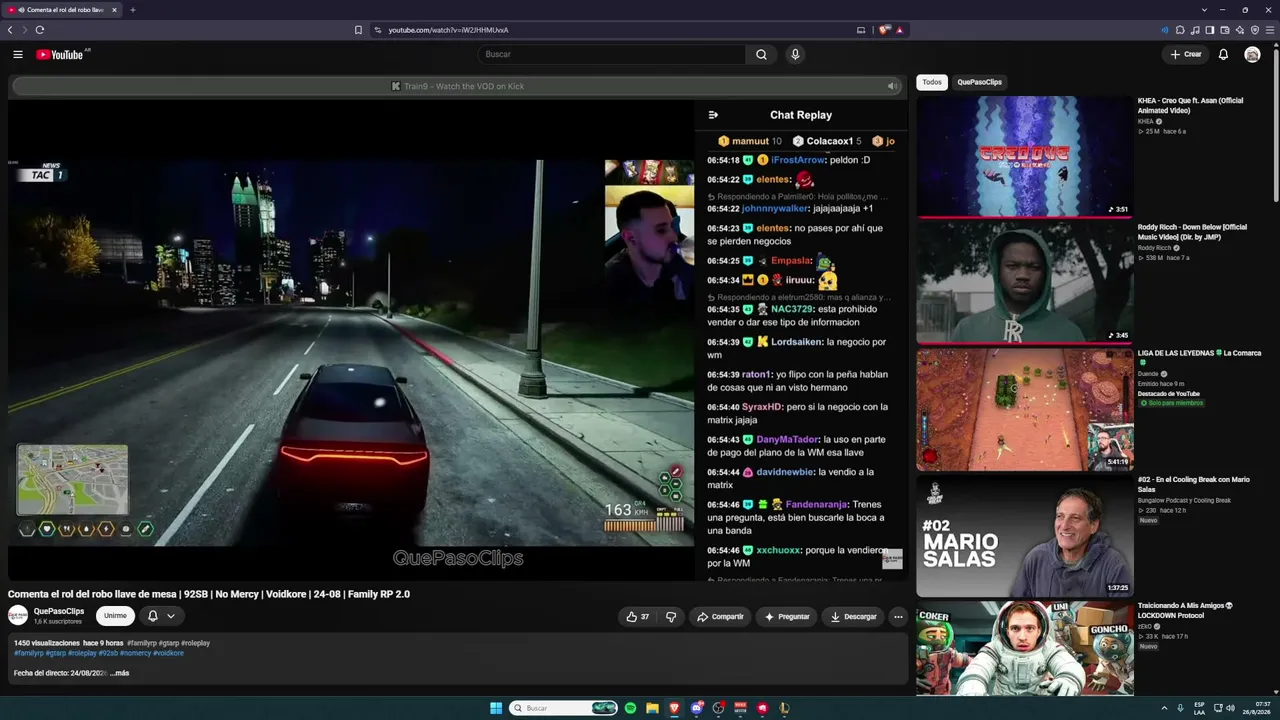This screenshot has height=720, width=1280.
Task: Open the Windows Start menu
Action: tap(496, 708)
